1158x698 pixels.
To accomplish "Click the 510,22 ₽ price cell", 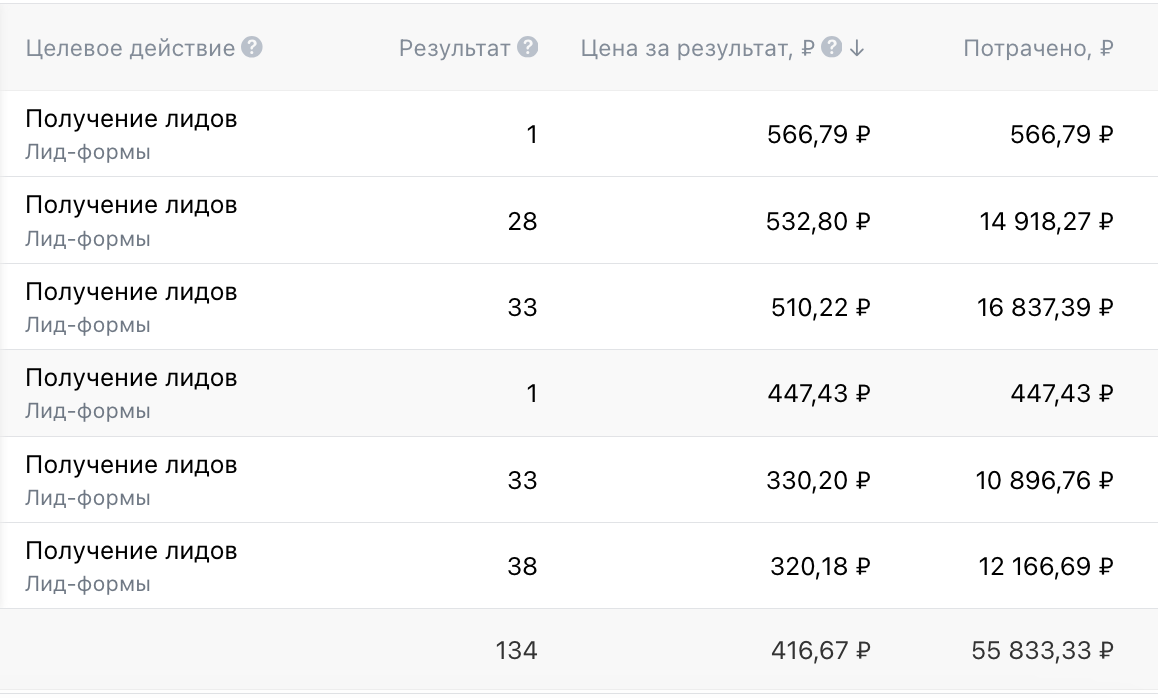I will (820, 307).
